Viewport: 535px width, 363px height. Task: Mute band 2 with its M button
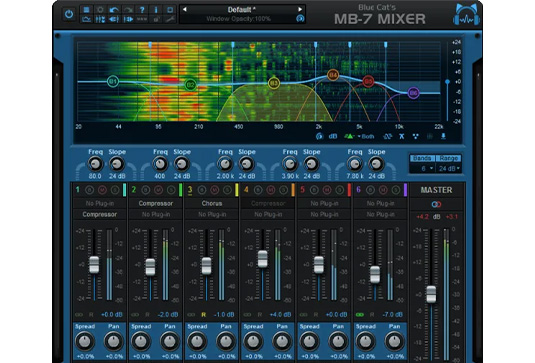point(158,190)
